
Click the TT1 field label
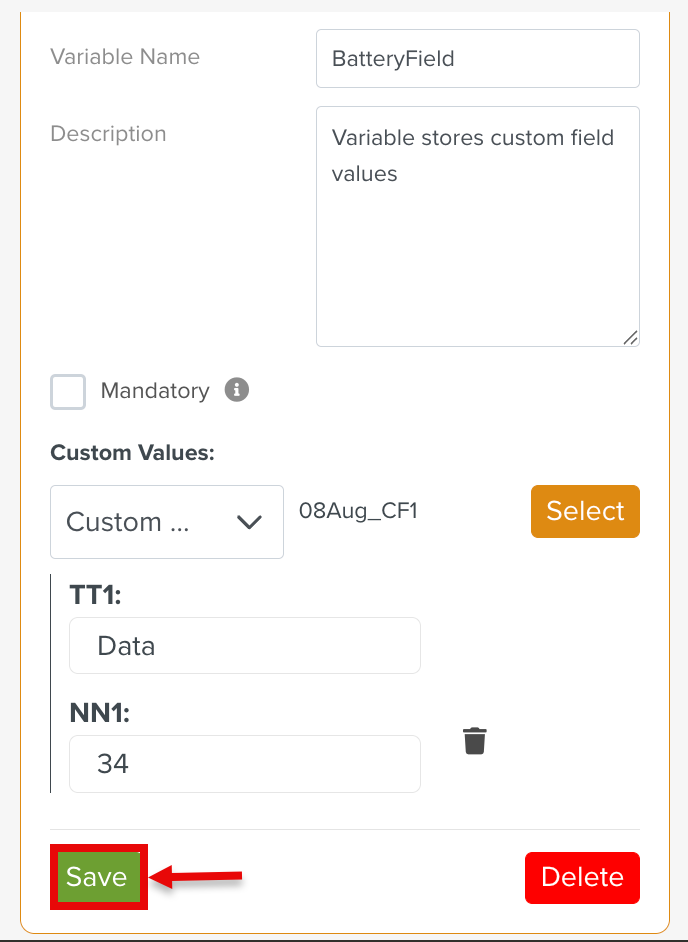click(95, 596)
